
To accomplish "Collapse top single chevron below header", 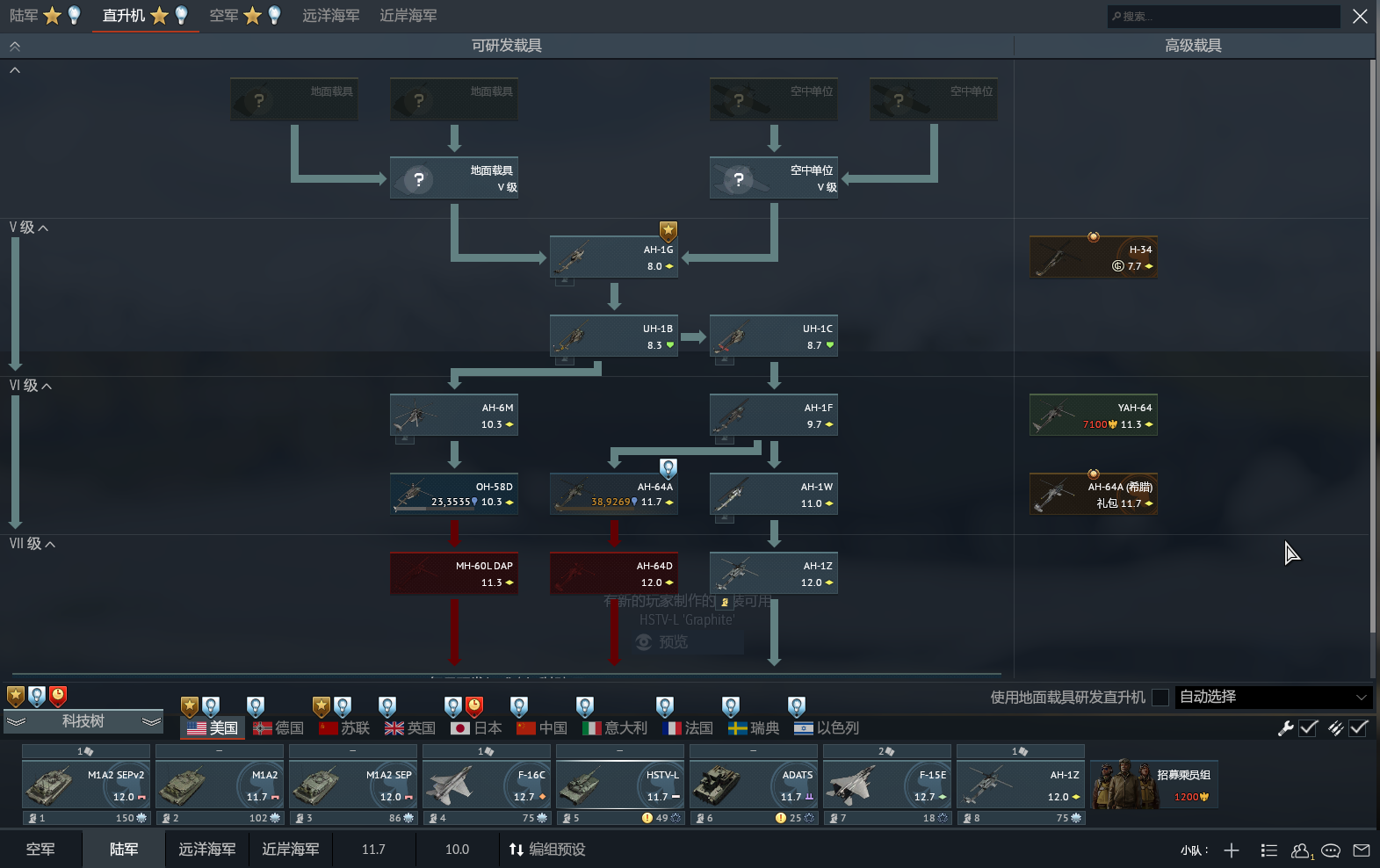I will tap(14, 70).
